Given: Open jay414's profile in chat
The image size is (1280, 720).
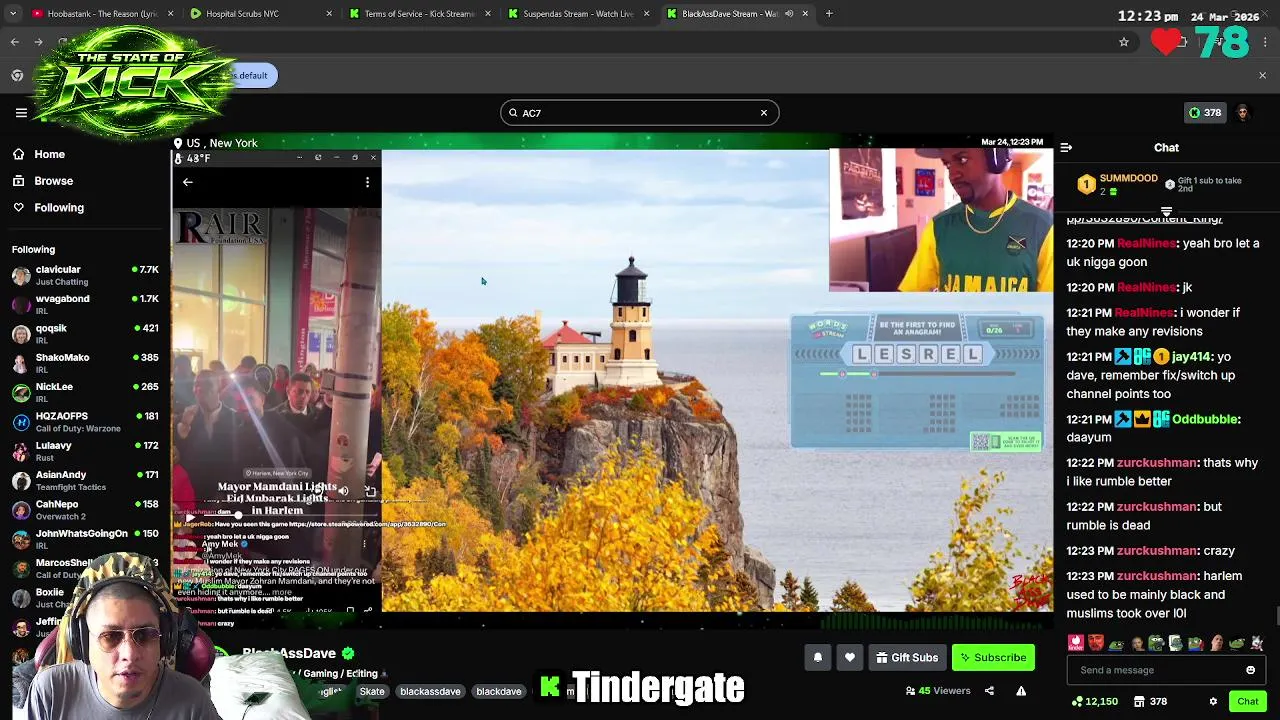Looking at the screenshot, I should 1188,357.
